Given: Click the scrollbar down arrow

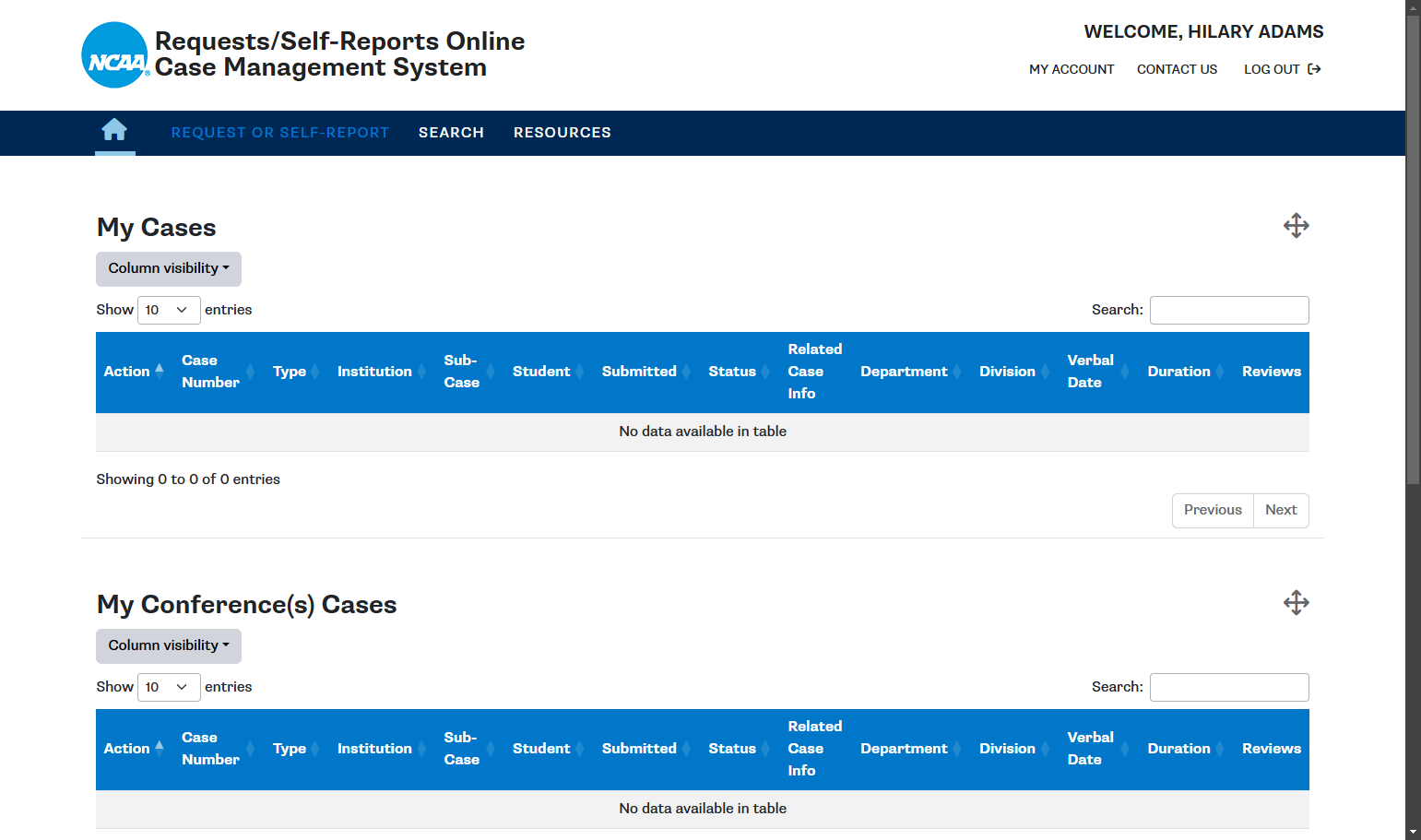Looking at the screenshot, I should 1413,833.
